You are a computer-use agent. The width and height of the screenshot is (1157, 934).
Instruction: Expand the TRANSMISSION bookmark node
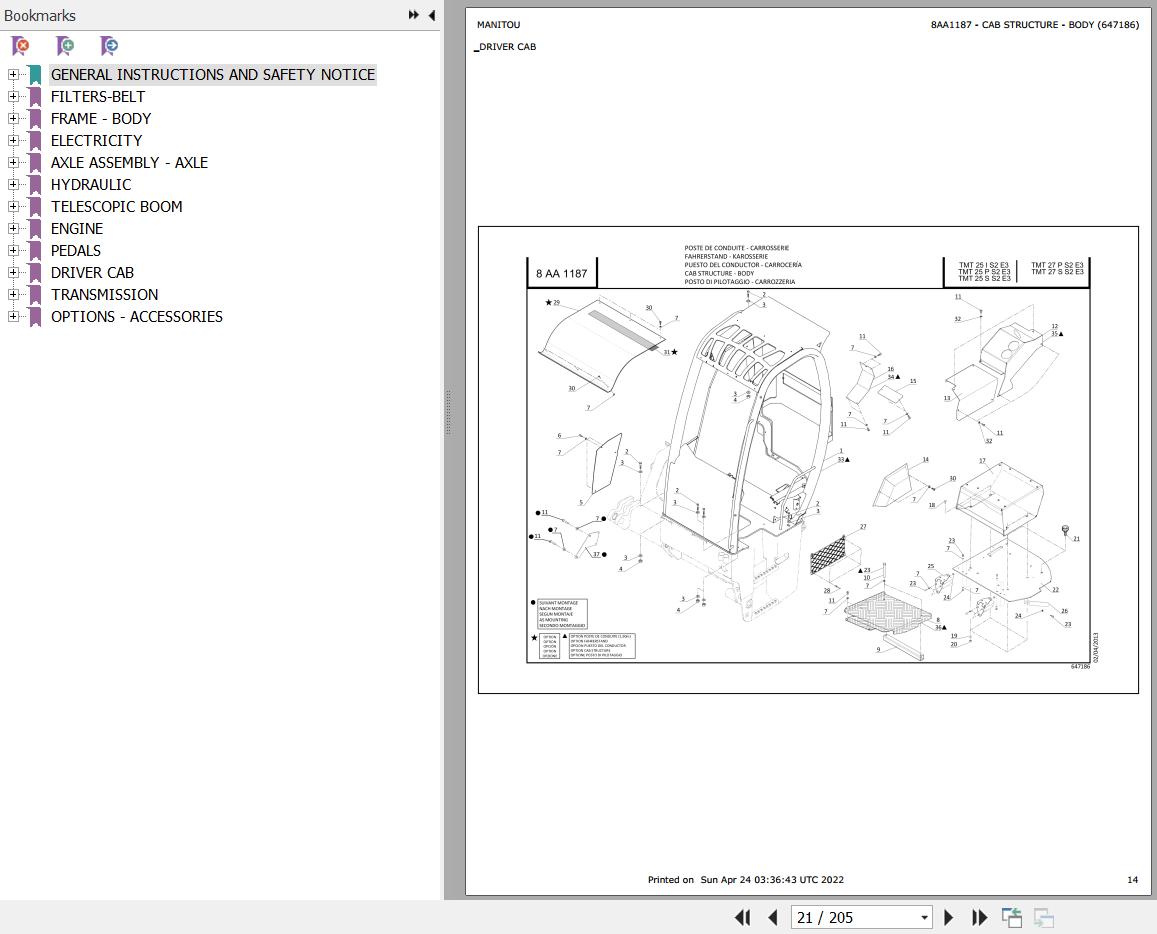click(x=13, y=294)
